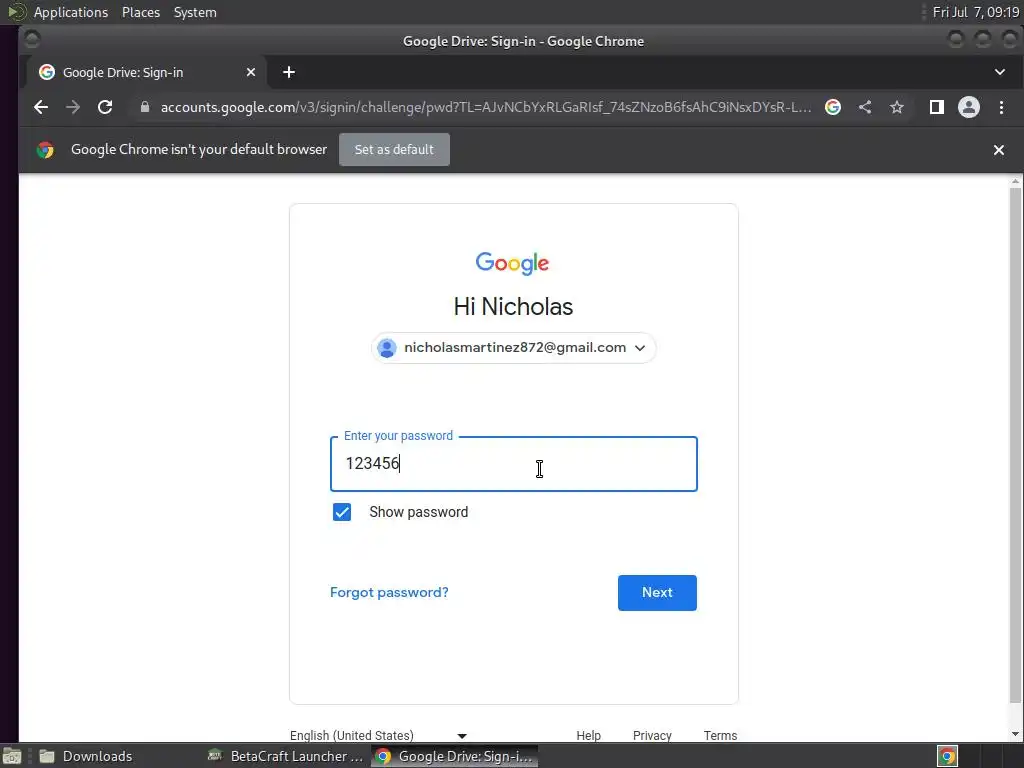This screenshot has width=1024, height=768.
Task: Click Set as default button
Action: tap(394, 150)
